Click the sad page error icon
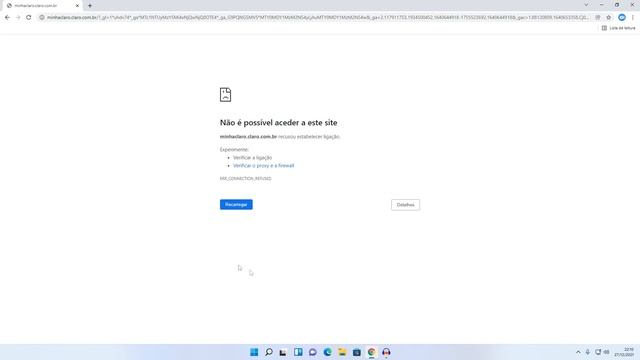 225,95
